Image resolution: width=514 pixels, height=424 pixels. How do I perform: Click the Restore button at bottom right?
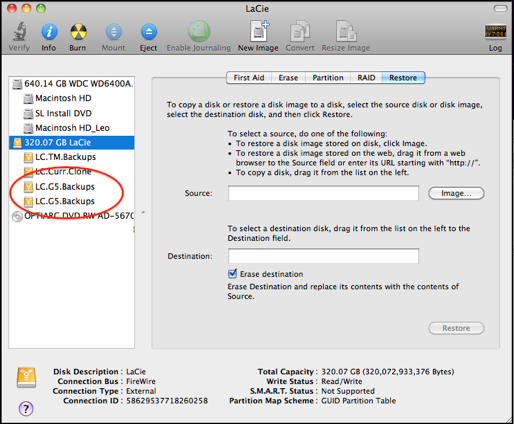click(x=456, y=328)
